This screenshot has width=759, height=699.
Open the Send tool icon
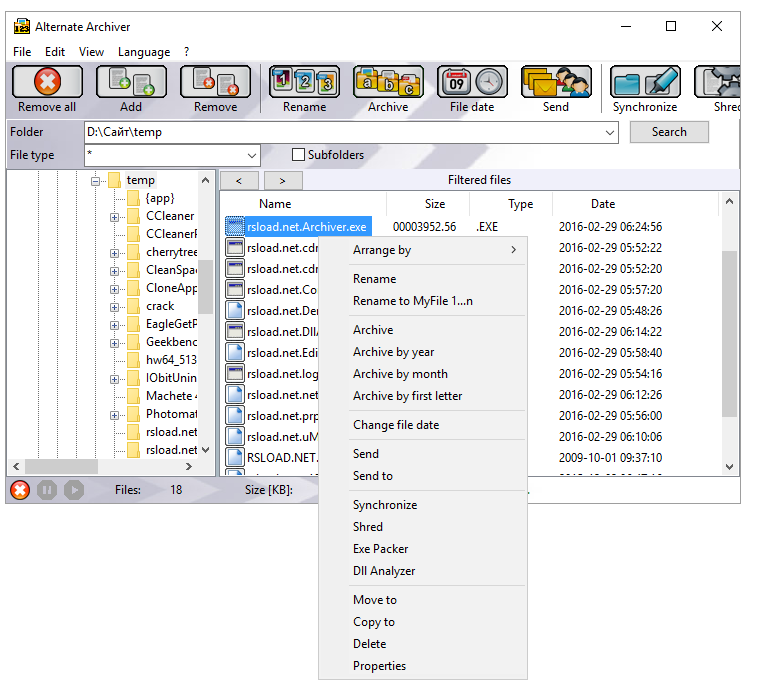[x=556, y=82]
